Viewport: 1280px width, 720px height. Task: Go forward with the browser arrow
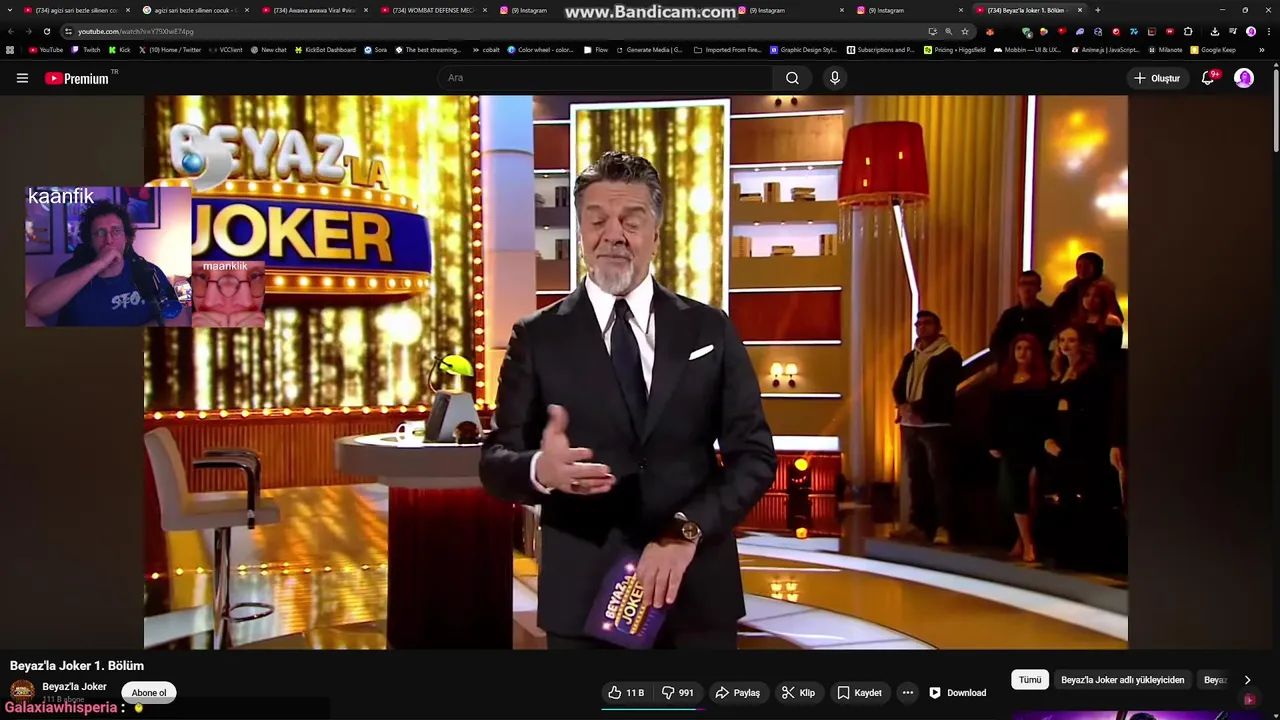(28, 31)
